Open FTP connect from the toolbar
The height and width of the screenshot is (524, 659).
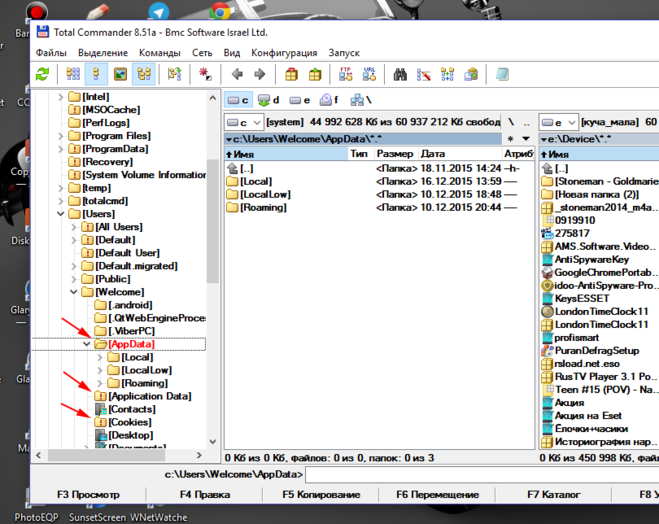(346, 74)
